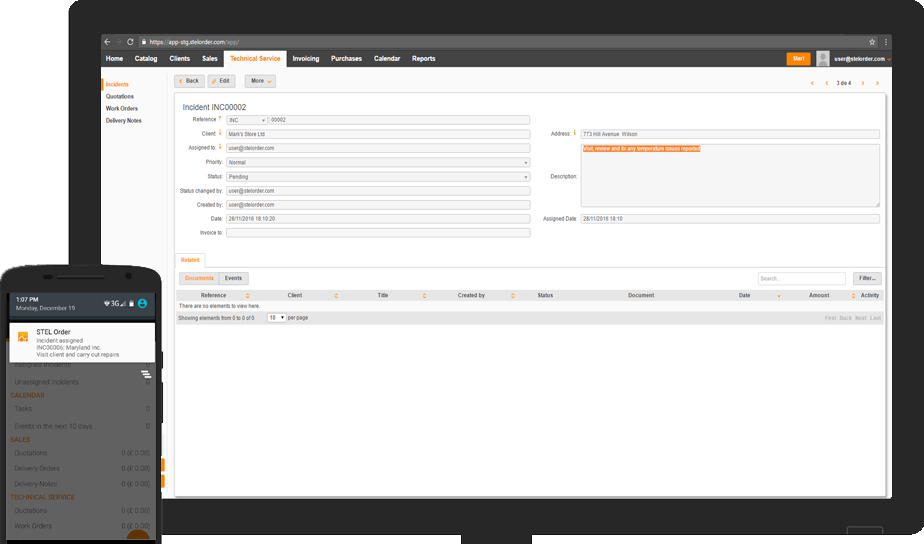Screen dimensions: 924x544
Task: Open the Purchases menu
Action: (346, 58)
